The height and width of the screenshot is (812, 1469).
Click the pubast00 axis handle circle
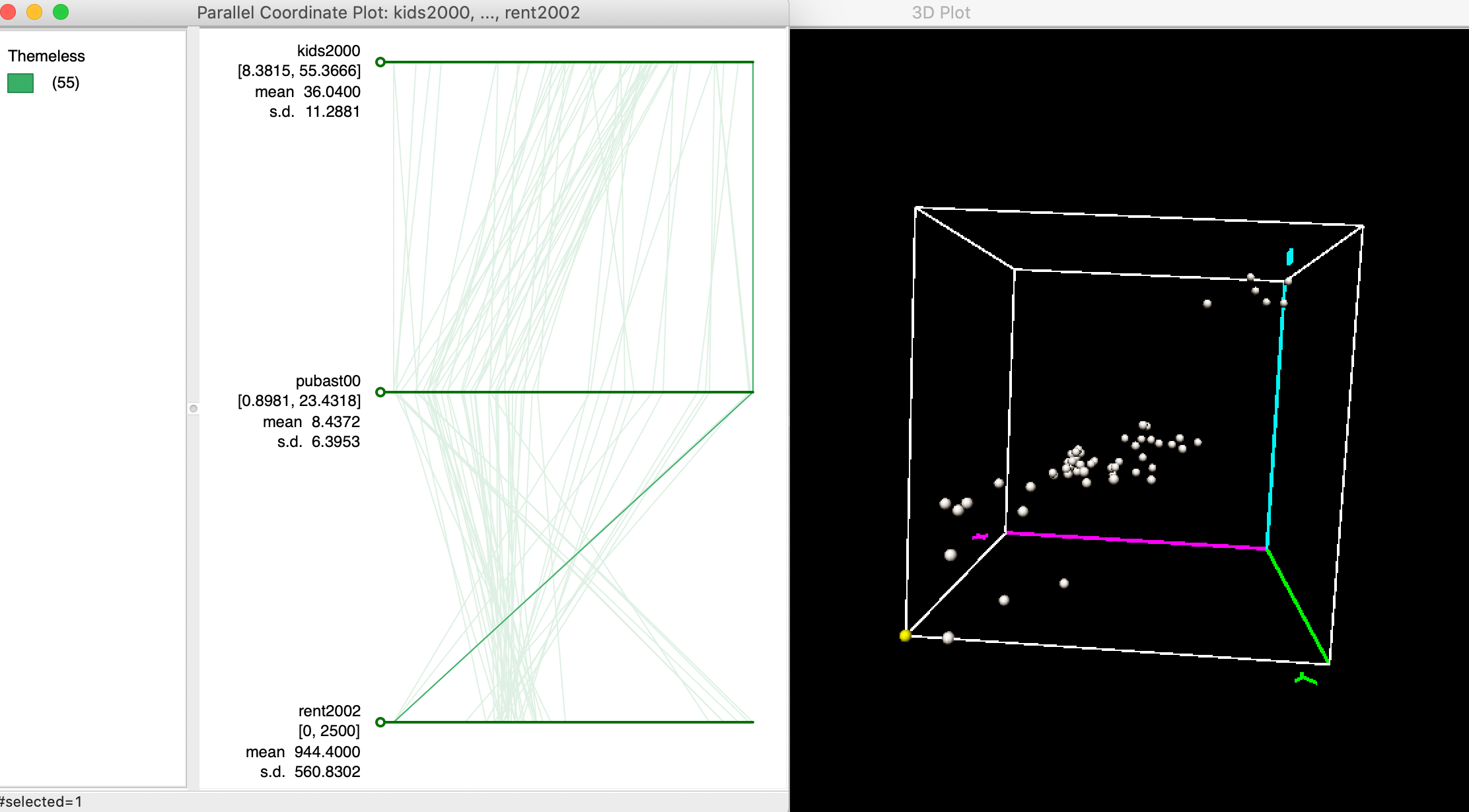(380, 392)
